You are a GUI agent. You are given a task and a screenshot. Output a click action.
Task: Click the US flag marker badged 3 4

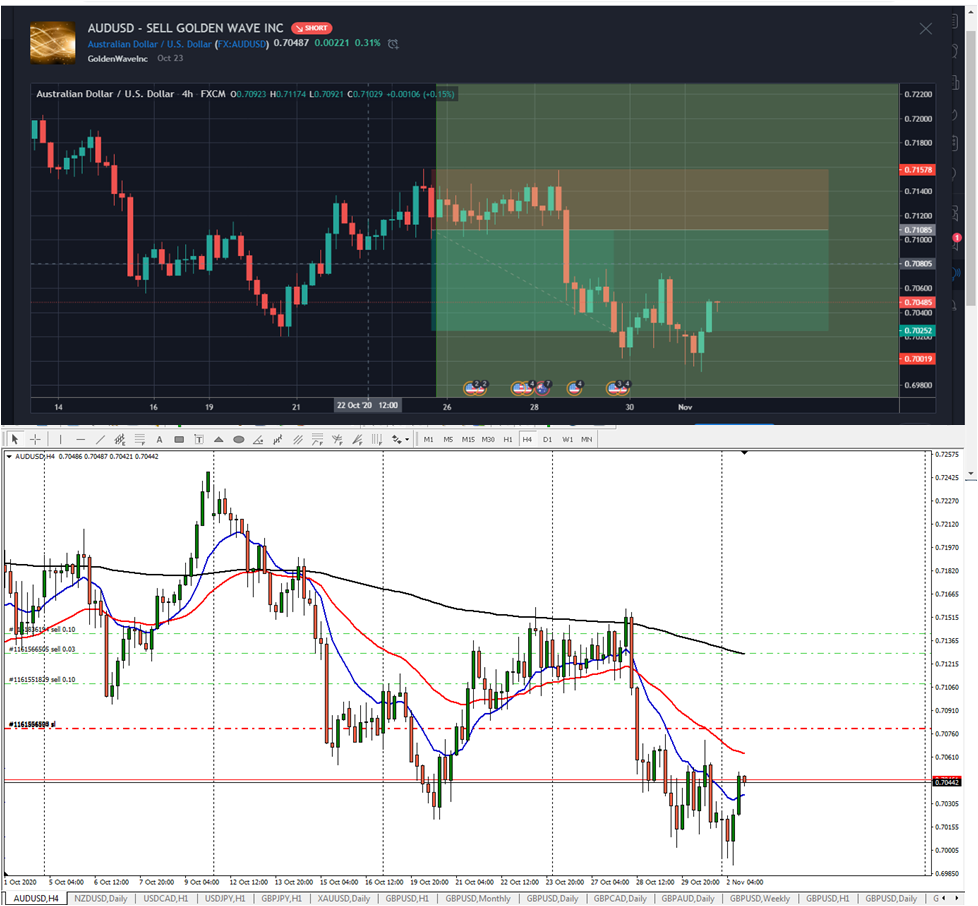pos(618,388)
